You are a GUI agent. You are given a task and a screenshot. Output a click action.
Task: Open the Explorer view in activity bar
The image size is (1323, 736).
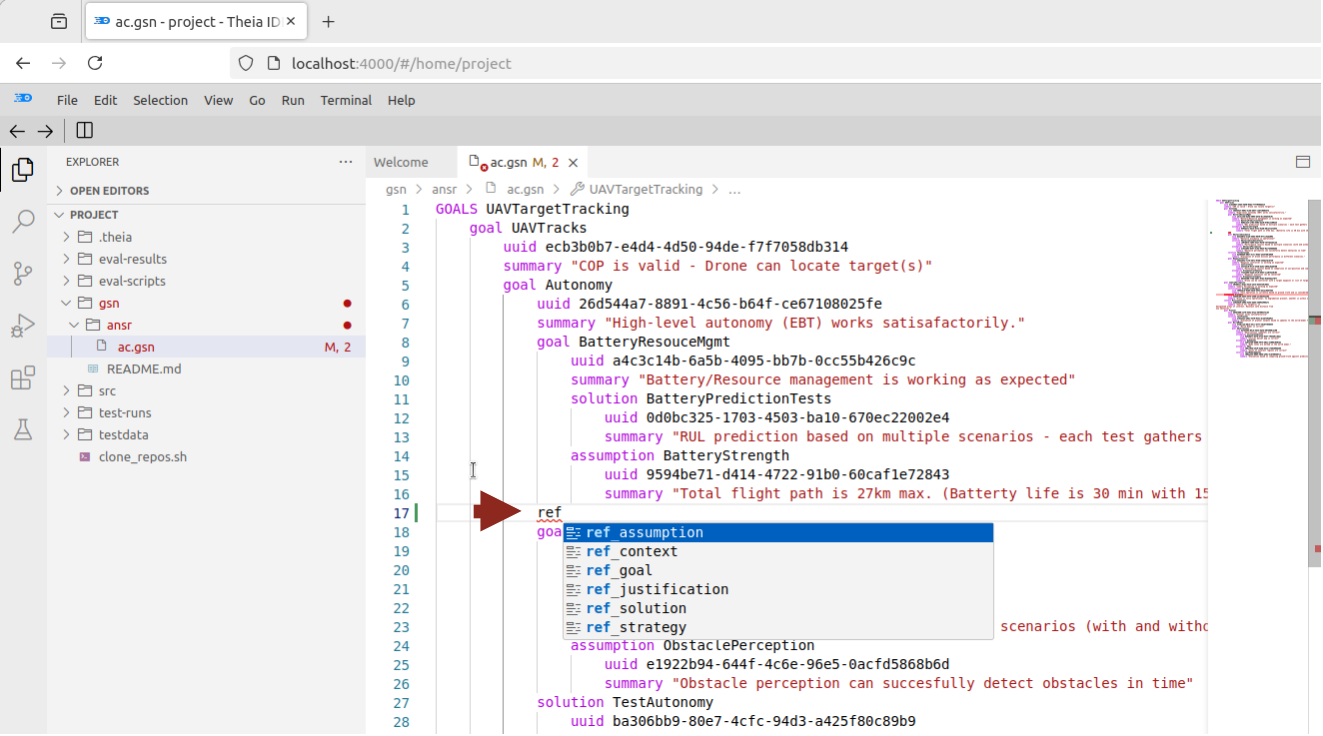[22, 171]
